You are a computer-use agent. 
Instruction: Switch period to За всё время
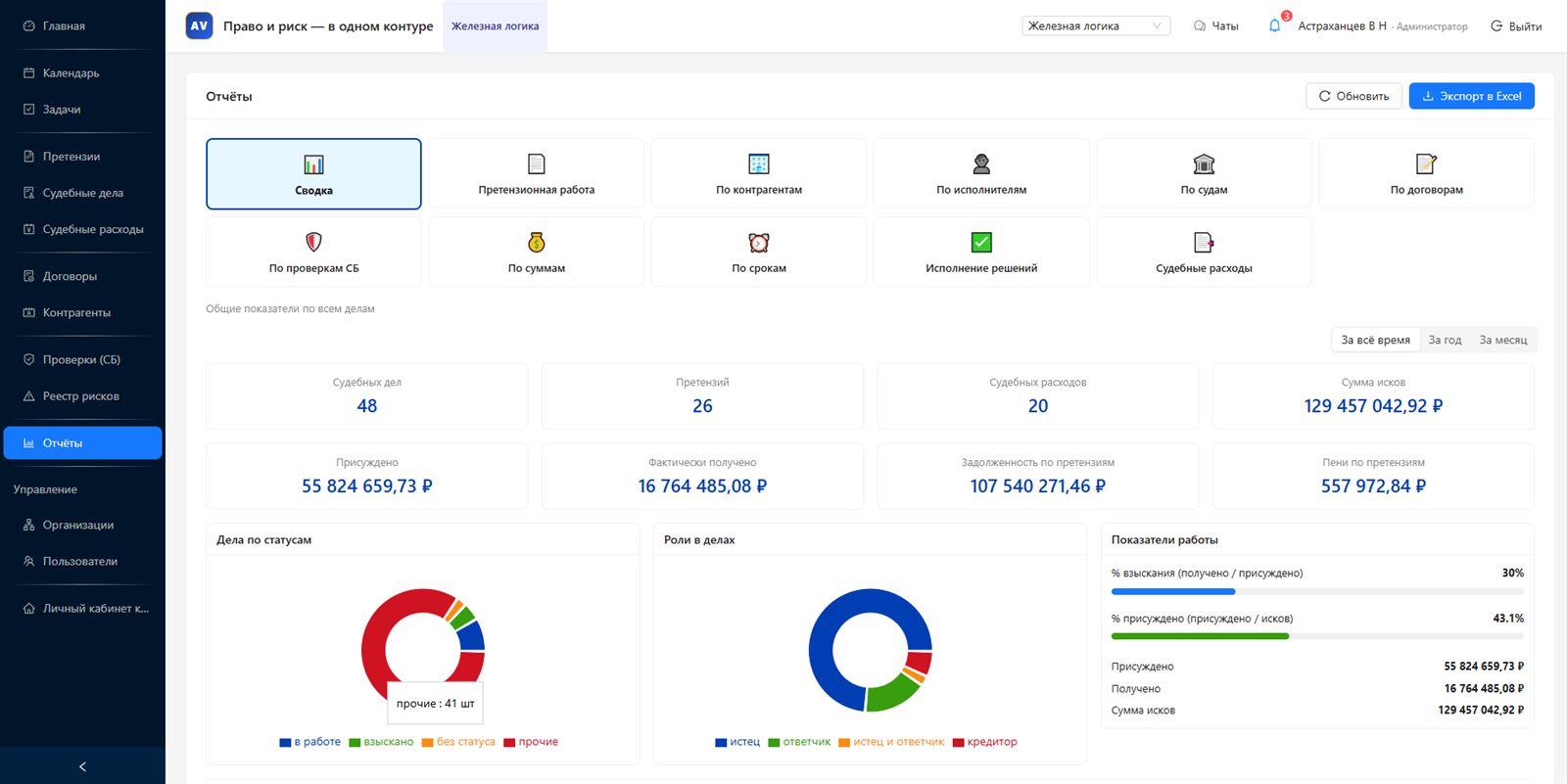1375,340
